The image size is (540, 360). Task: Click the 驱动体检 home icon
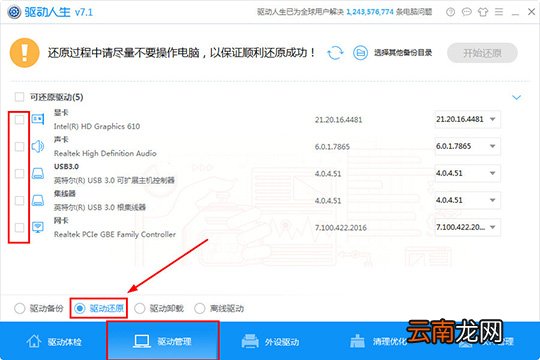pyautogui.click(x=34, y=341)
